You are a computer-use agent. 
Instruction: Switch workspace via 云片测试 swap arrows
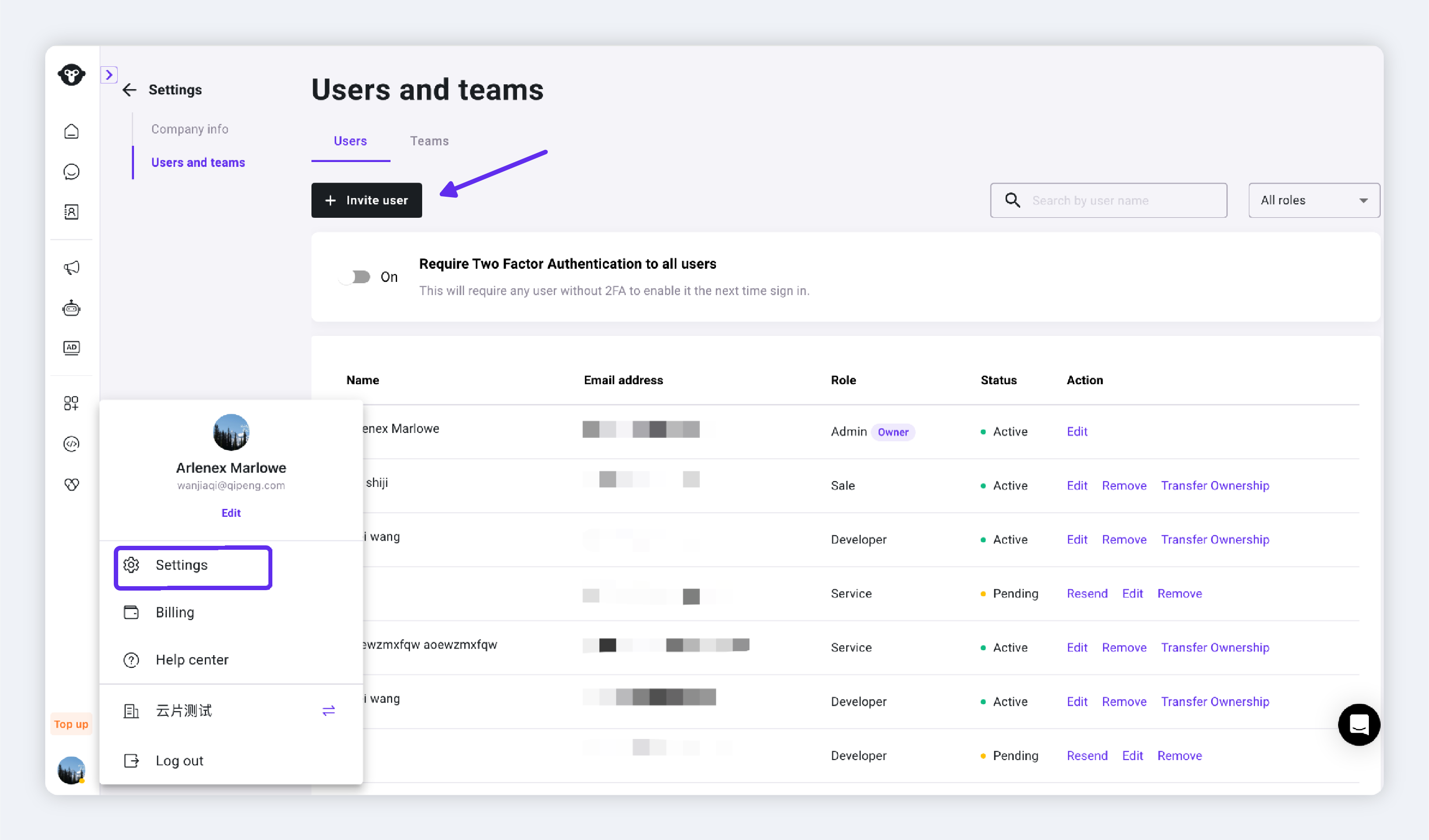(x=328, y=711)
